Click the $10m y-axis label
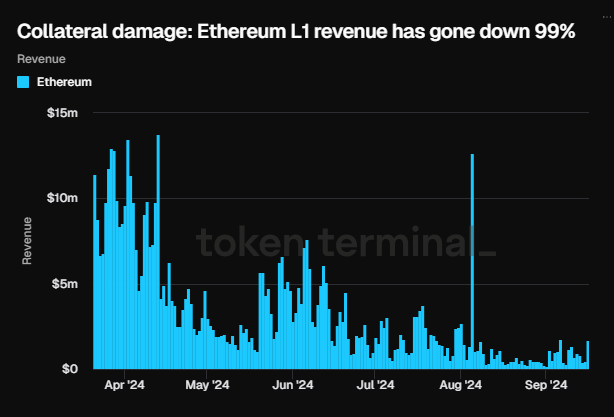The height and width of the screenshot is (417, 614). coord(62,198)
